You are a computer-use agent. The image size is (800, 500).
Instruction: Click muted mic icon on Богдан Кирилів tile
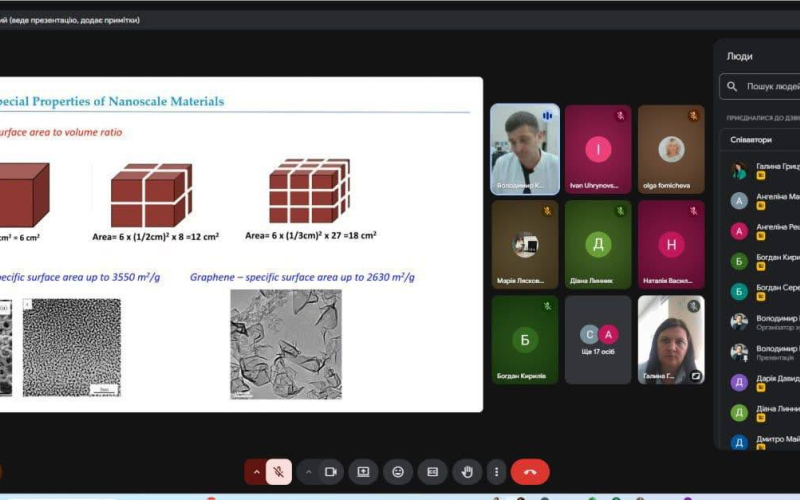click(547, 306)
